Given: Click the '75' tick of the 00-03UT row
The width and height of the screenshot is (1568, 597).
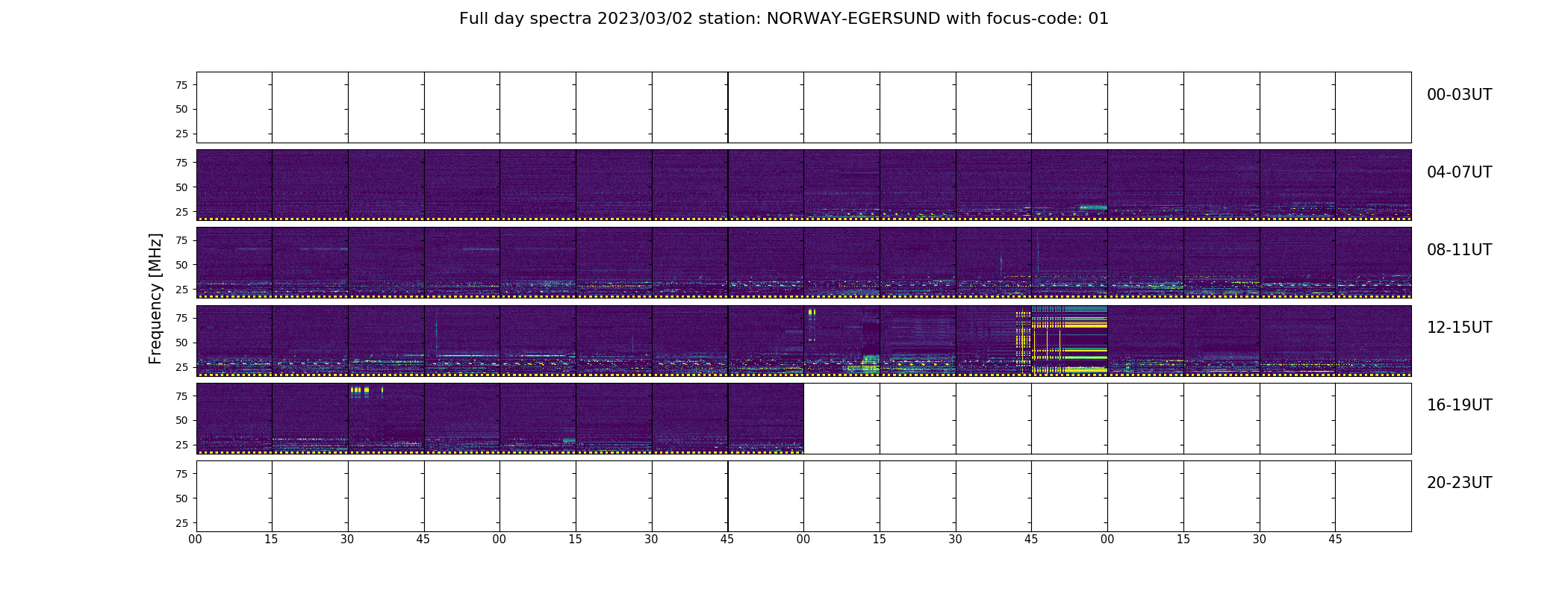Looking at the screenshot, I should pyautogui.click(x=181, y=85).
